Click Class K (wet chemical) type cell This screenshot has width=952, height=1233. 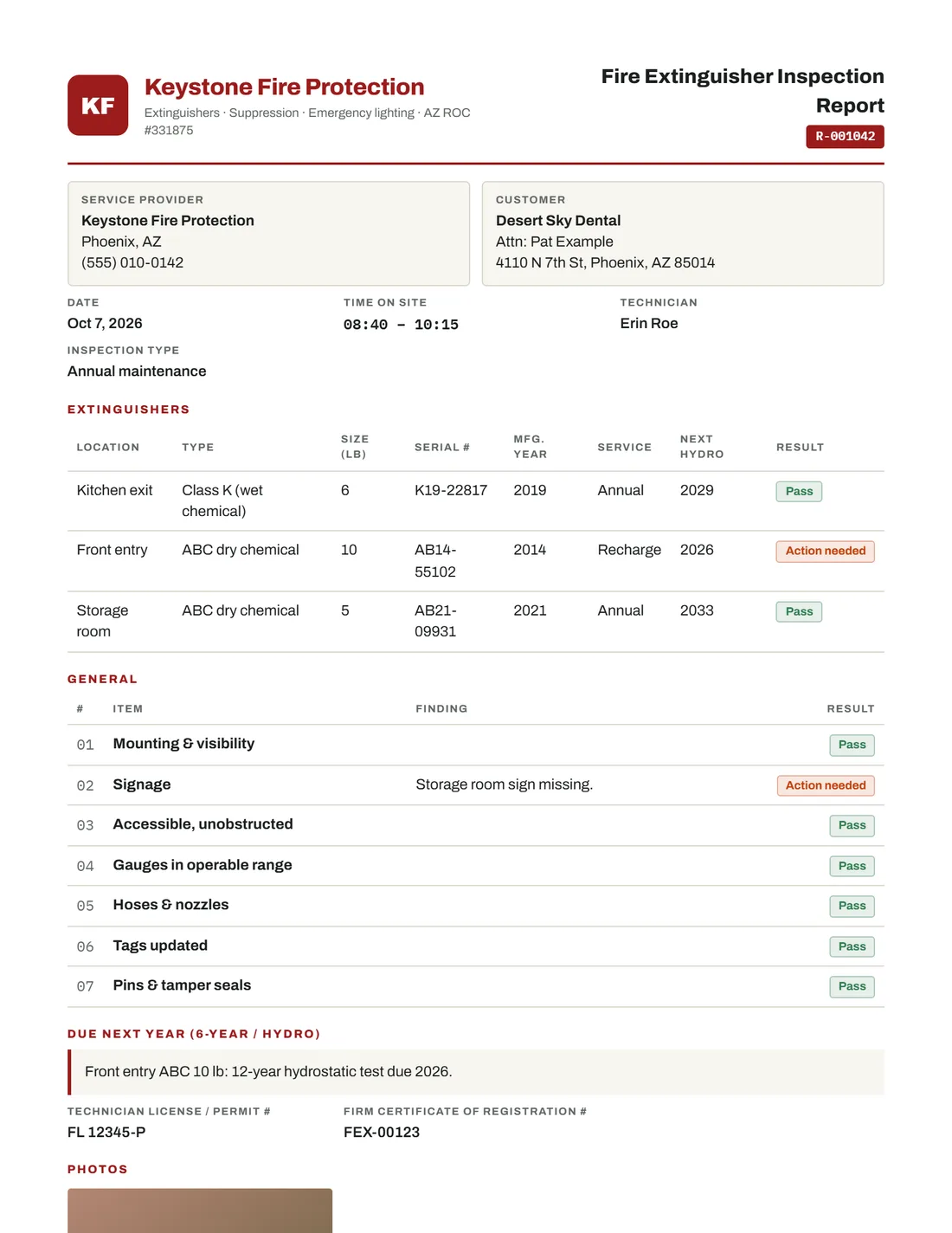coord(222,500)
